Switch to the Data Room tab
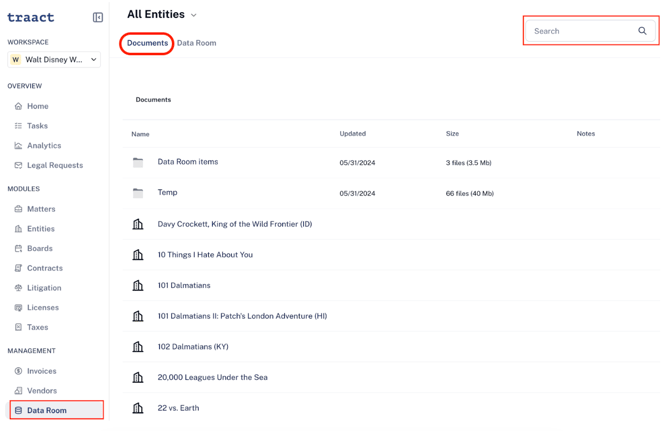The height and width of the screenshot is (431, 670). [x=197, y=43]
